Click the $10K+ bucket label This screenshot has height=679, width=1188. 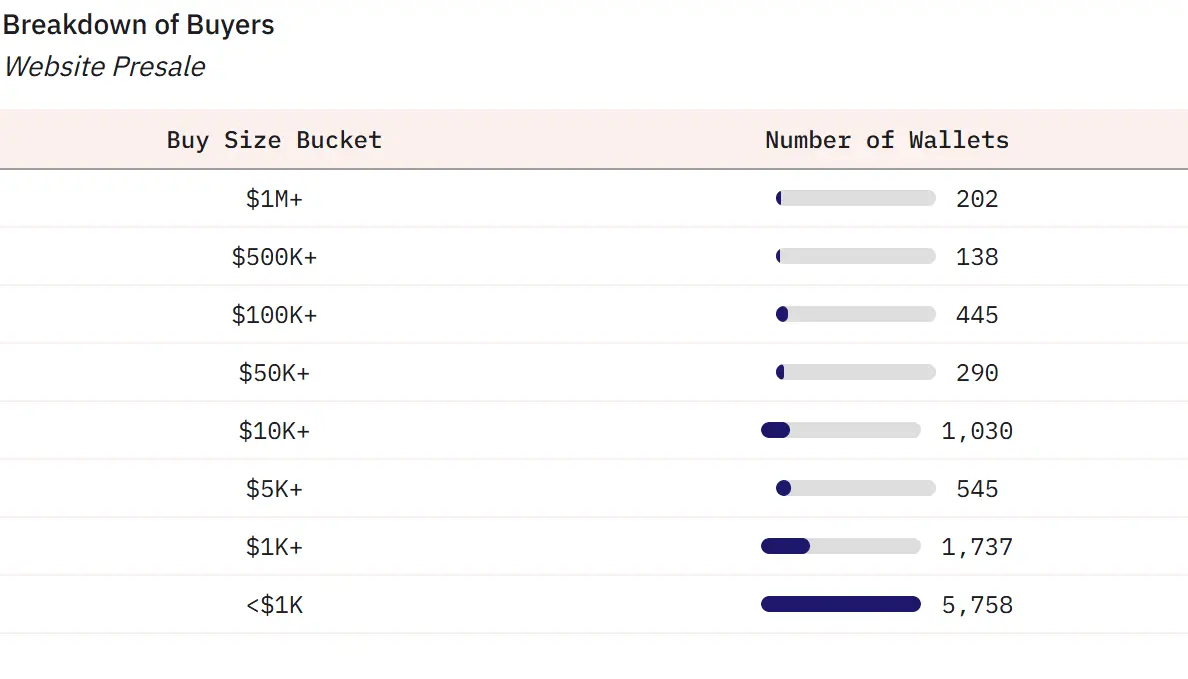tap(274, 431)
